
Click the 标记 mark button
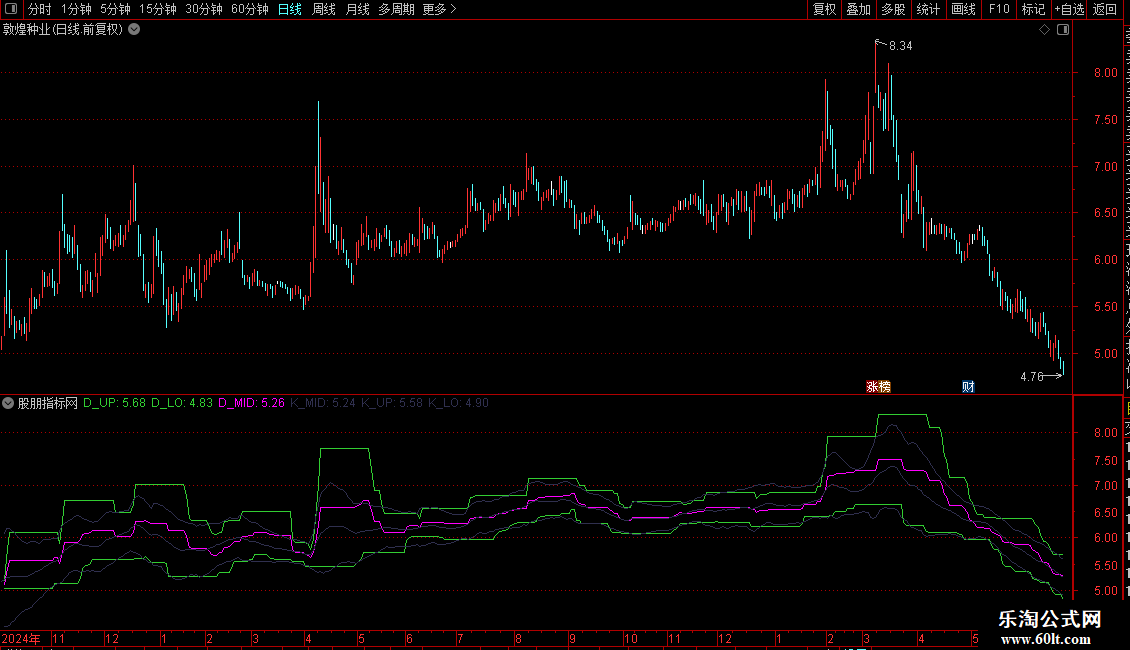[1033, 9]
